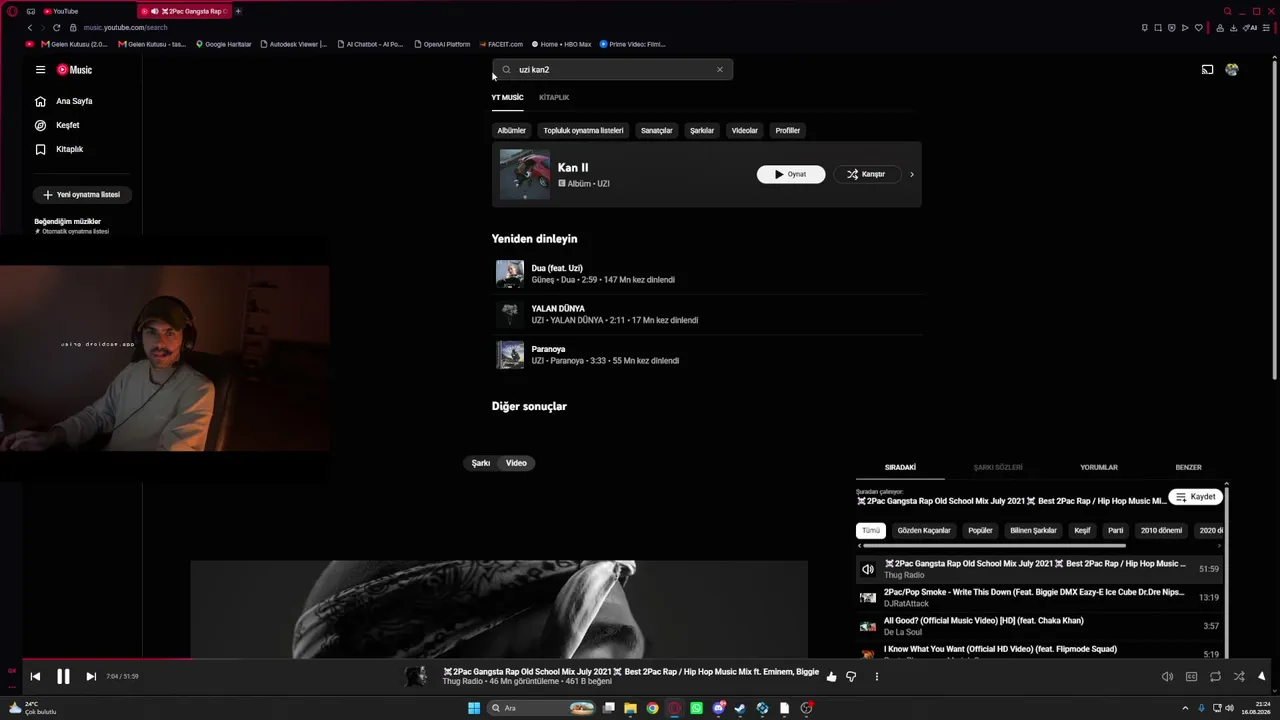Switch player to Video mode
Image resolution: width=1280 pixels, height=720 pixels.
516,463
